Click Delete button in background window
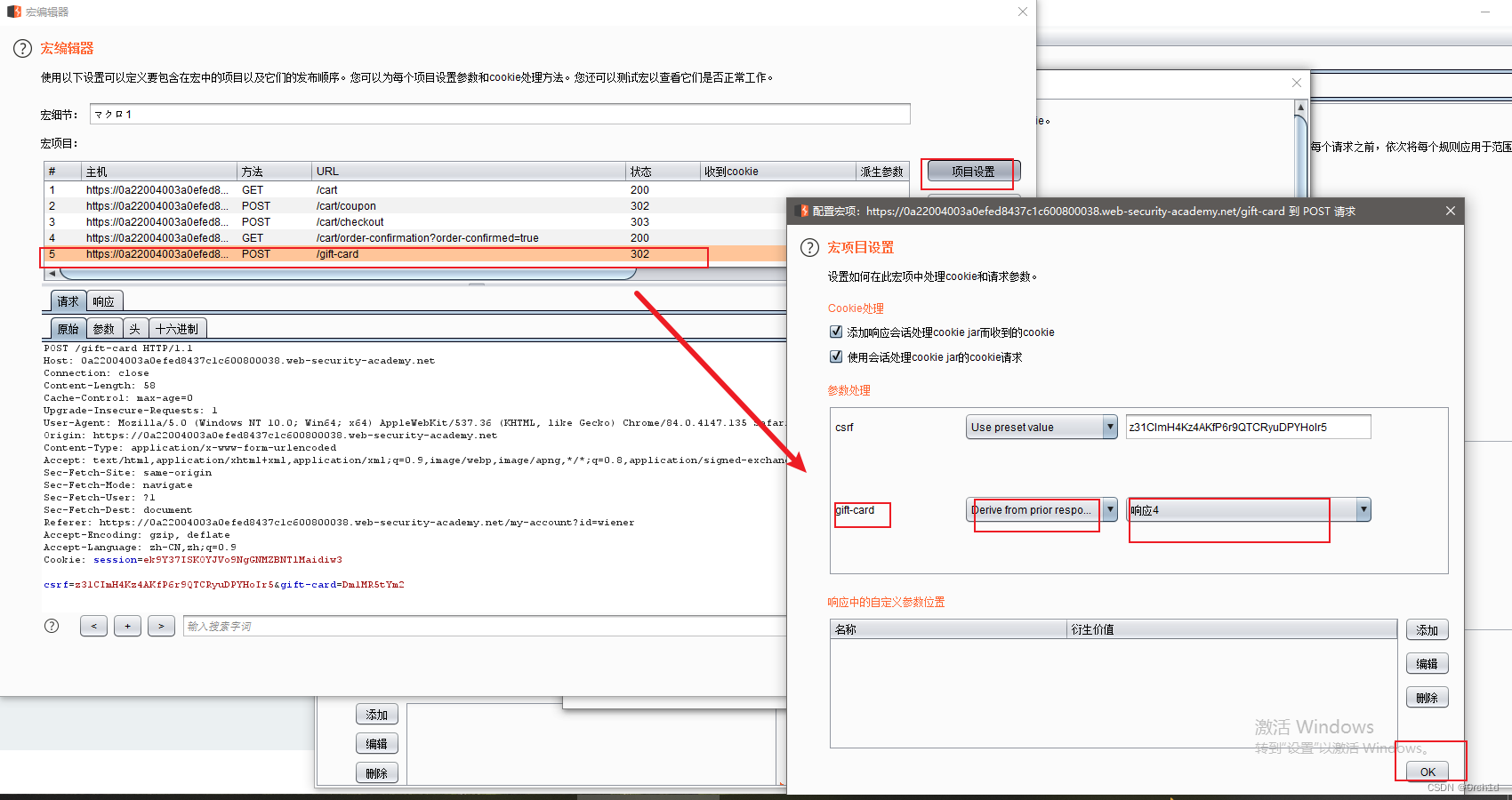The height and width of the screenshot is (800, 1512). [x=377, y=773]
